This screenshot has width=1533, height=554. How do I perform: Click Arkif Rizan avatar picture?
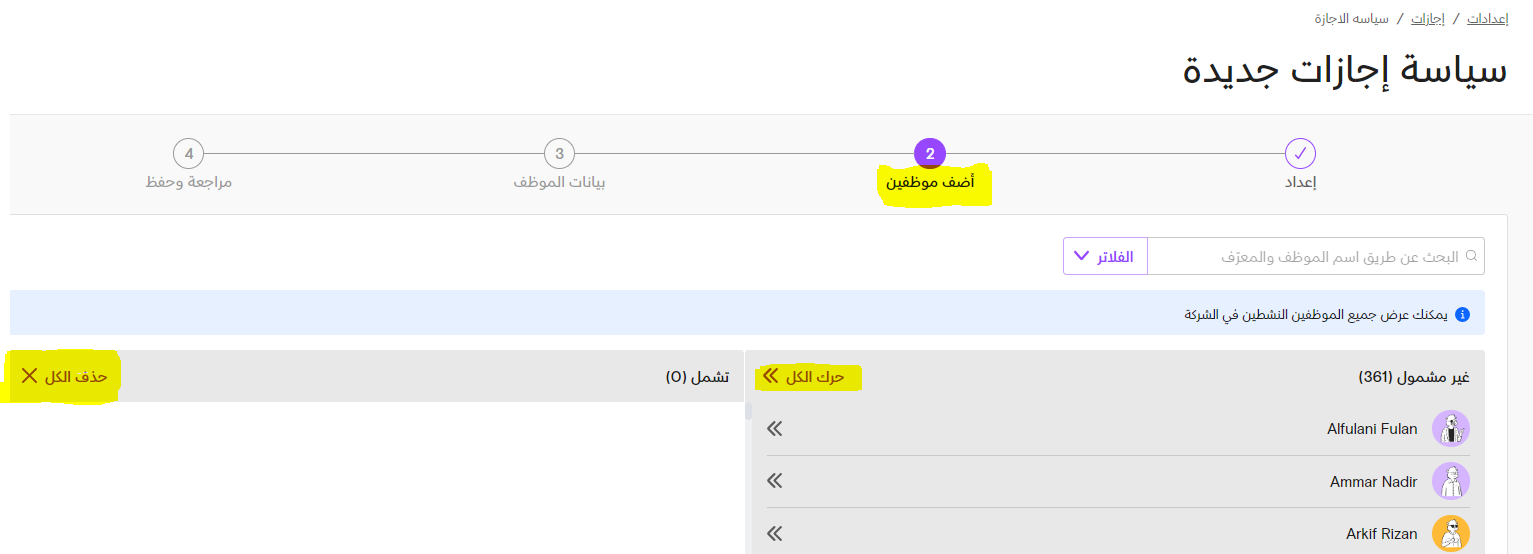click(x=1451, y=533)
